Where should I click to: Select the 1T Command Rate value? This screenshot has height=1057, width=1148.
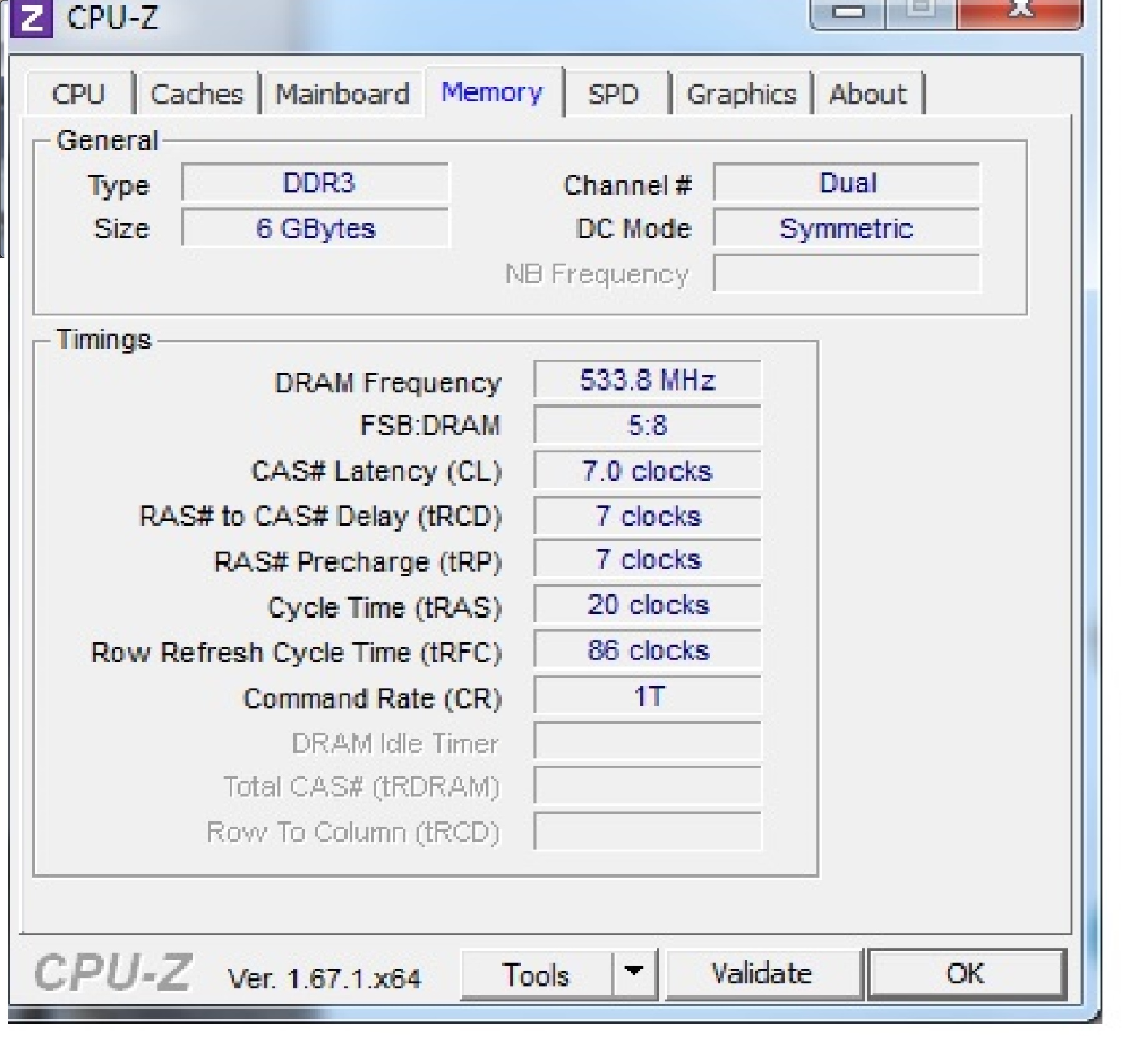point(648,695)
